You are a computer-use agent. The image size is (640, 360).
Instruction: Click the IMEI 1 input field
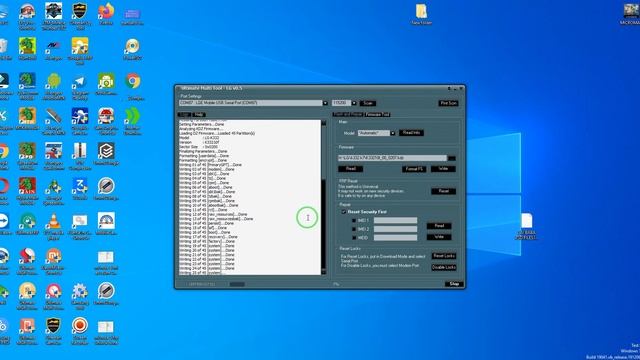click(x=396, y=220)
